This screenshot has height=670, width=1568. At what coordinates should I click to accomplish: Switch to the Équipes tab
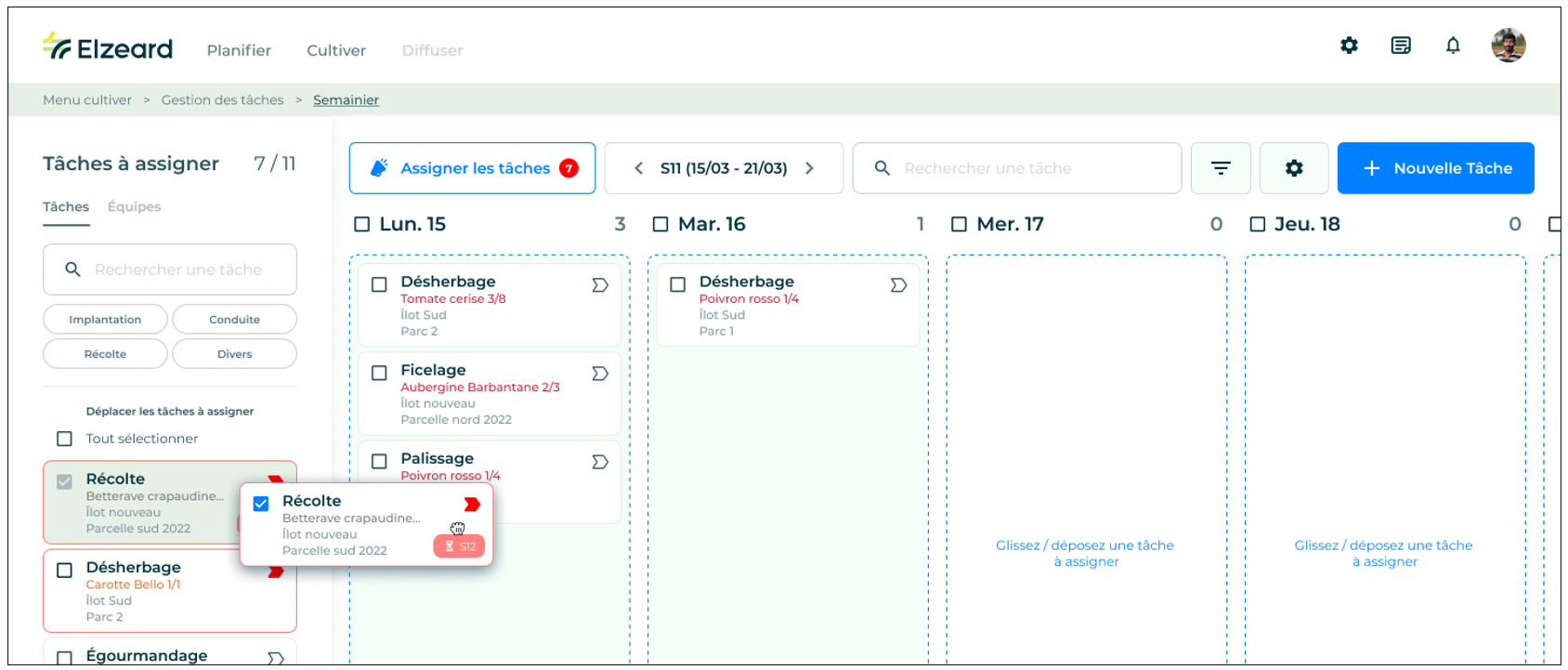[134, 206]
